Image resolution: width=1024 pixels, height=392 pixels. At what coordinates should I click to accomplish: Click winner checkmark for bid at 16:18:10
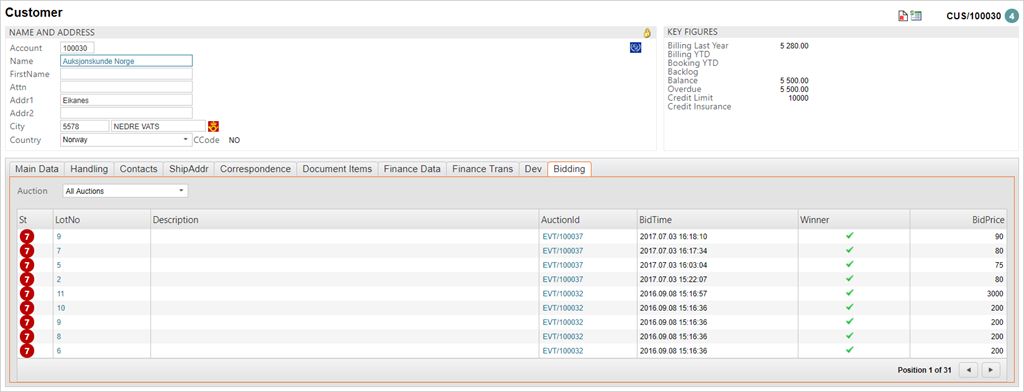point(850,236)
